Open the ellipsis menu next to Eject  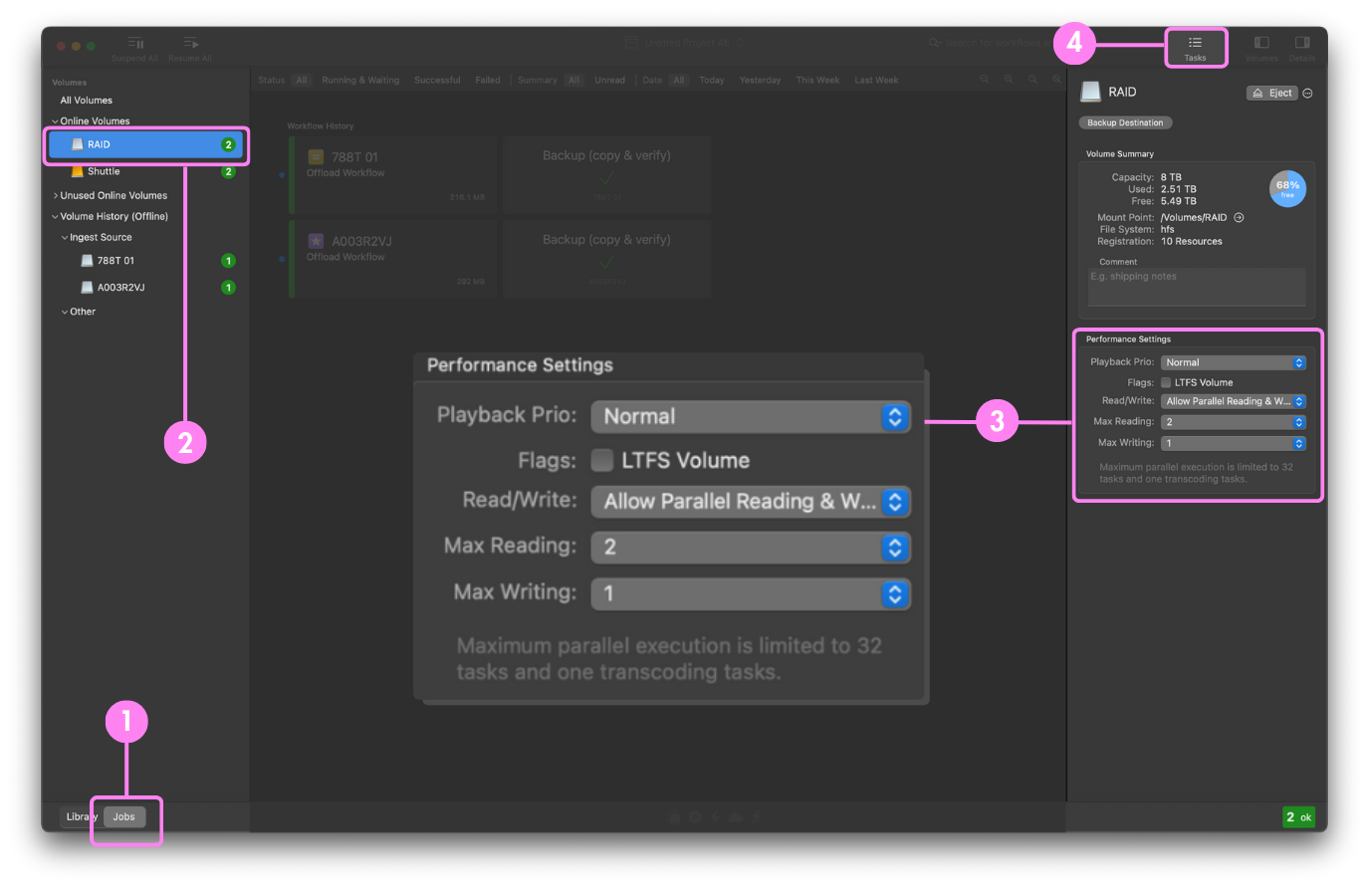pyautogui.click(x=1308, y=94)
